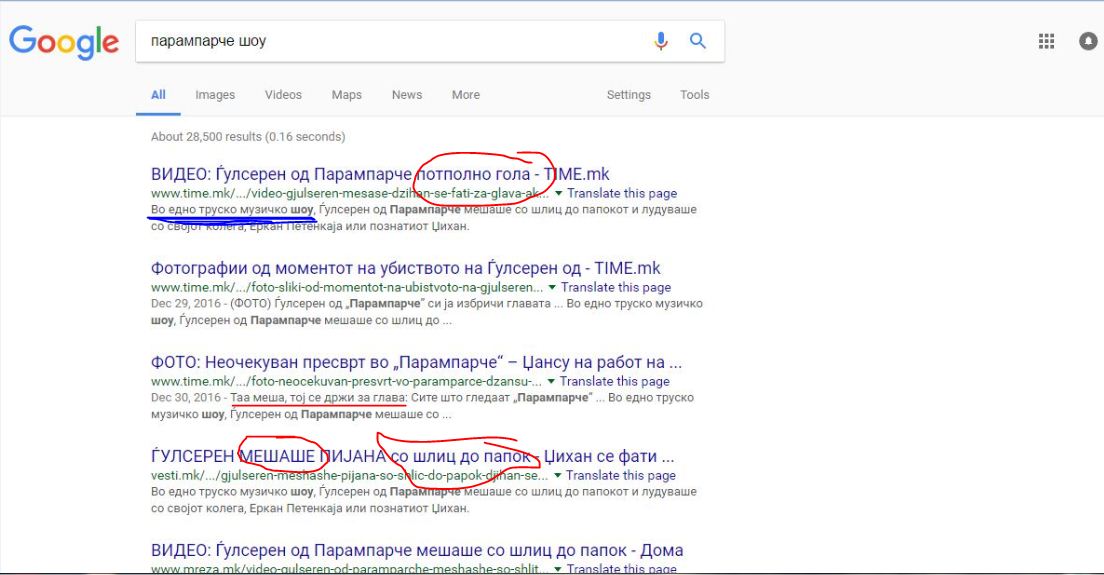The width and height of the screenshot is (1104, 575).
Task: Click the blue magnifier search button
Action: click(x=698, y=41)
